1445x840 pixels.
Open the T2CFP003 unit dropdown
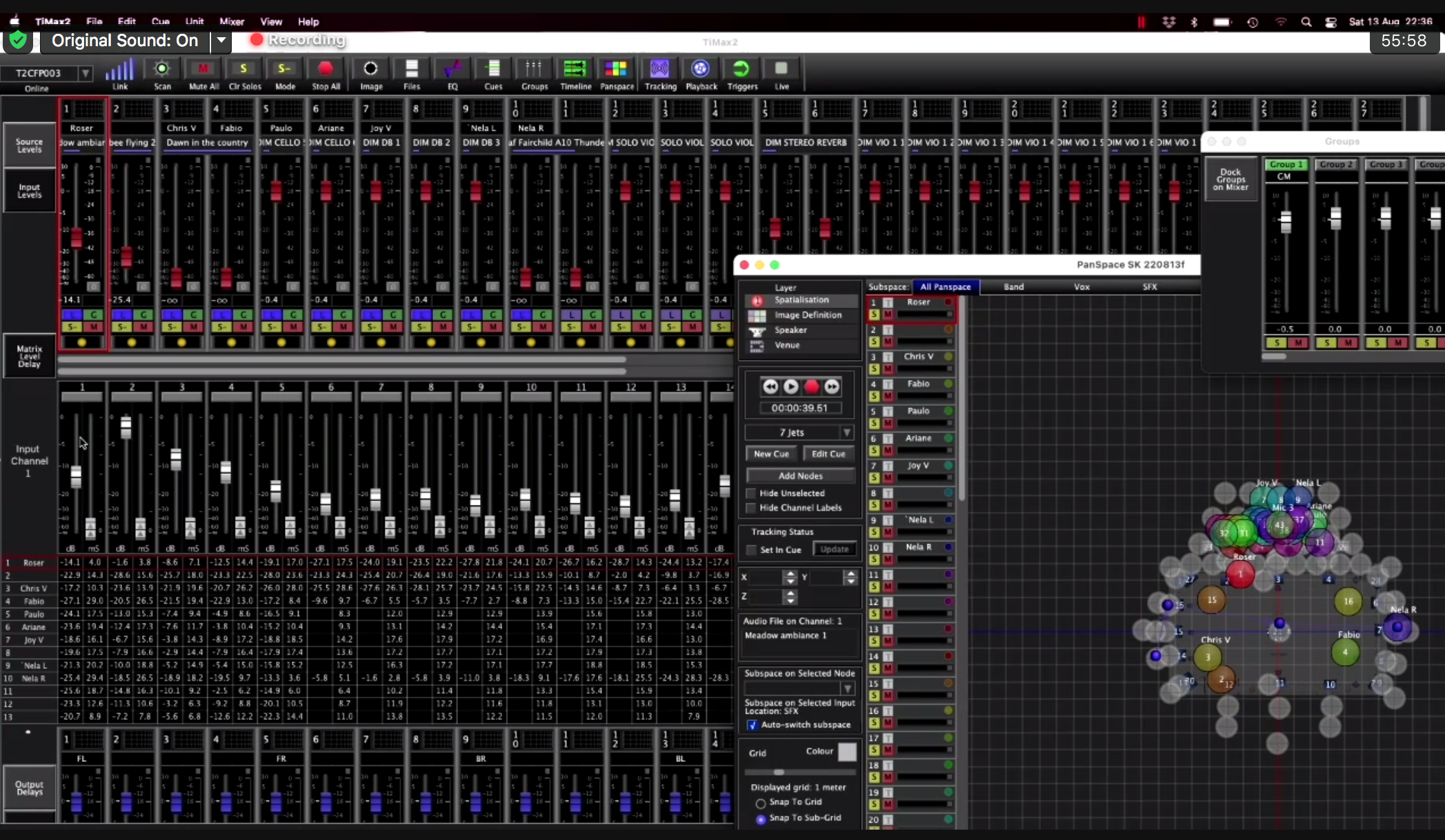point(86,73)
